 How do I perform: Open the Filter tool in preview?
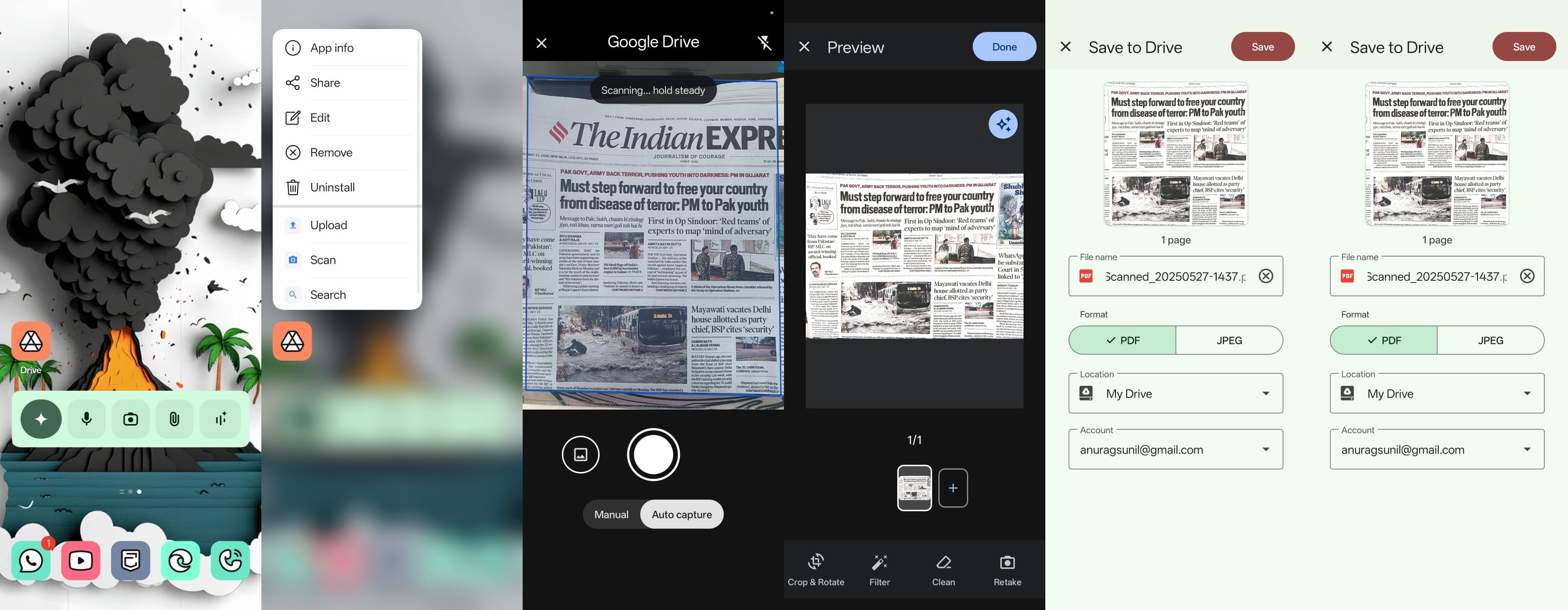coord(879,569)
